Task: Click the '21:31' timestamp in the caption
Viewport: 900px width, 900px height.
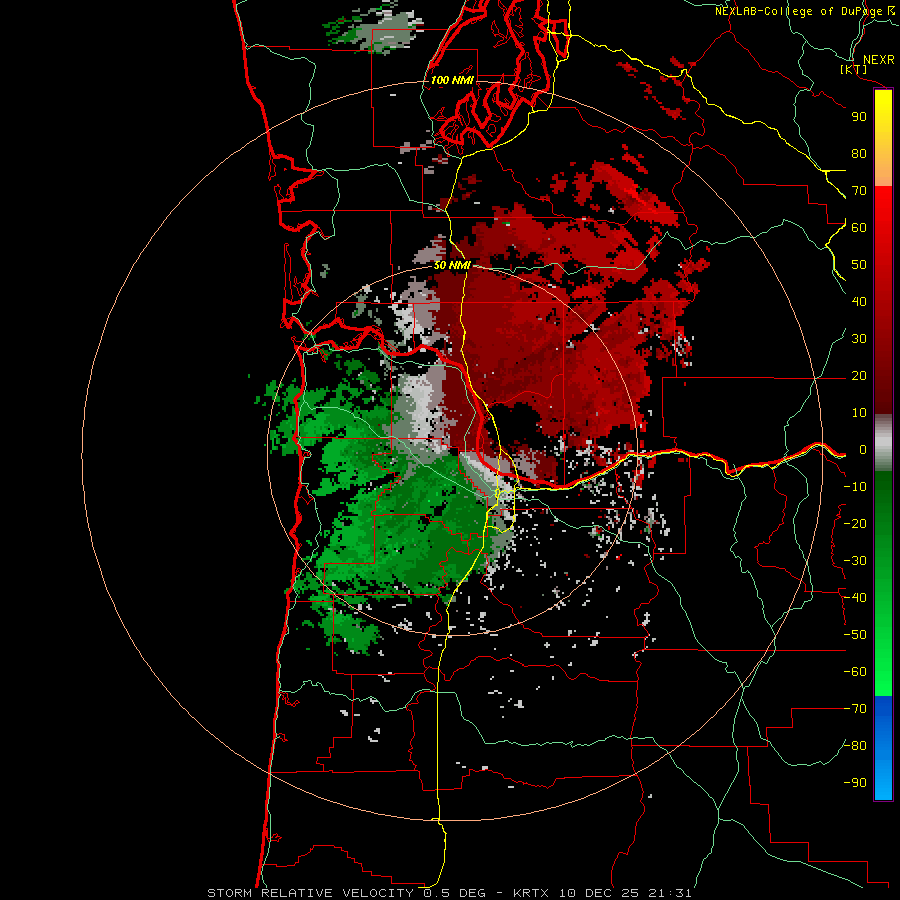Action: (x=670, y=893)
